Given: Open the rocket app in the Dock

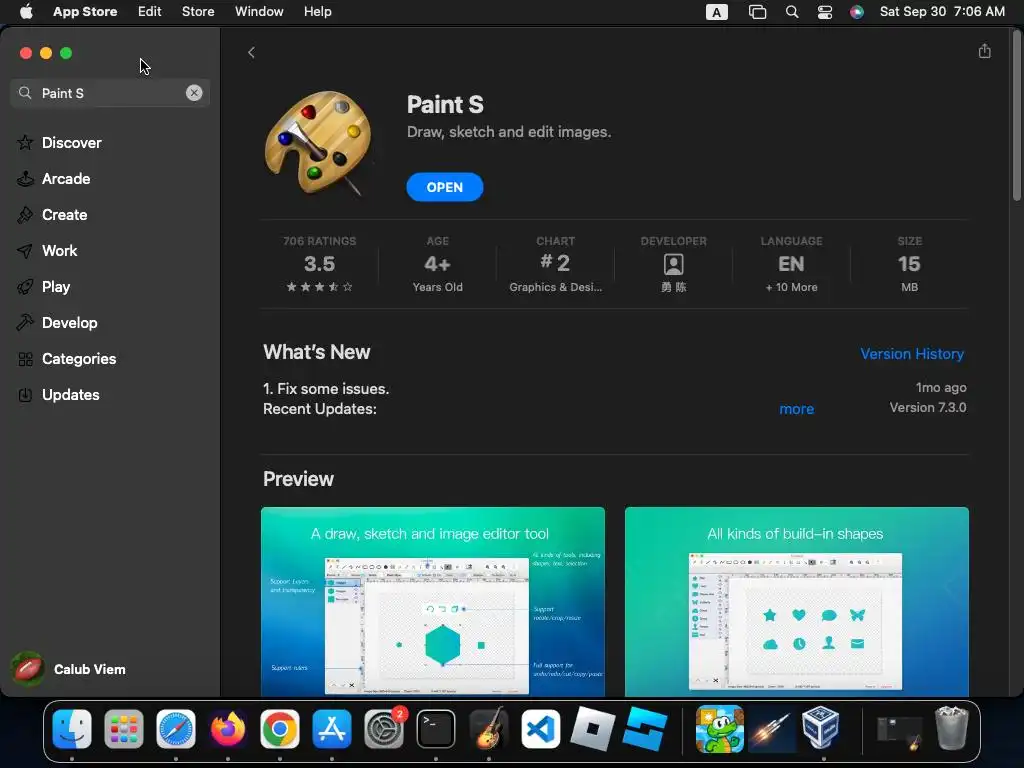Looking at the screenshot, I should 771,729.
